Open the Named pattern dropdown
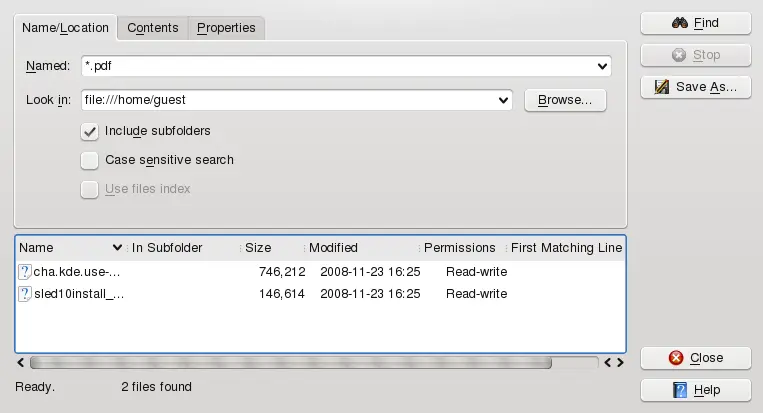This screenshot has width=763, height=413. pyautogui.click(x=602, y=67)
